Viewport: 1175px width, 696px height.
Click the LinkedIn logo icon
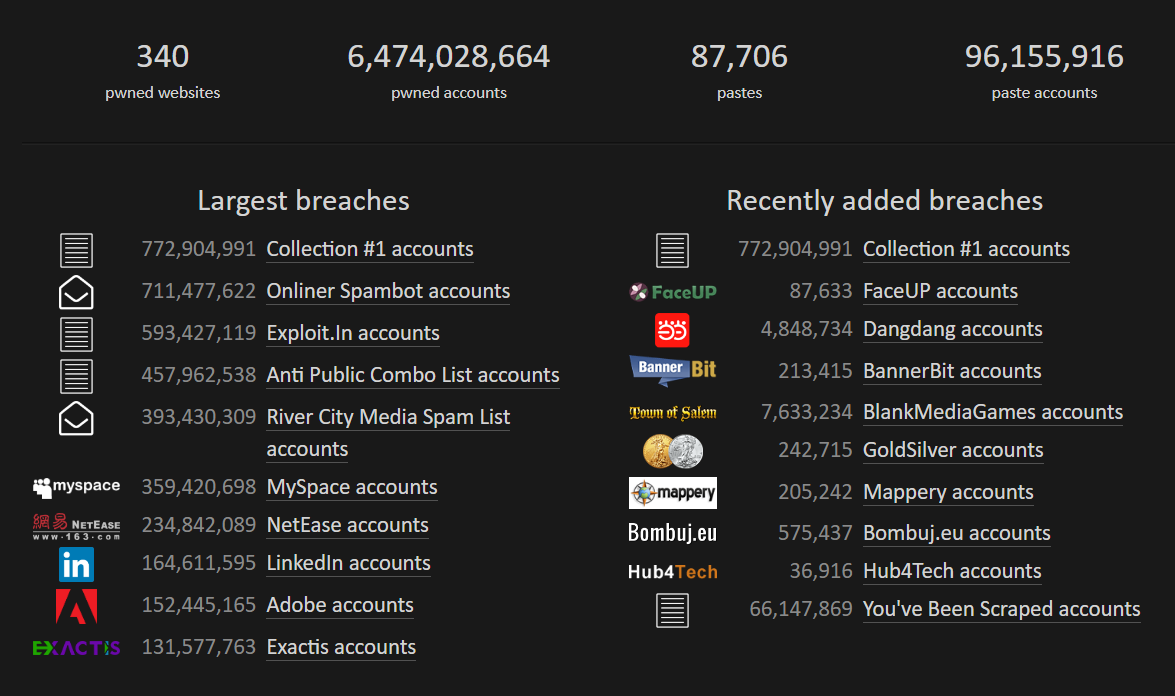coord(76,564)
